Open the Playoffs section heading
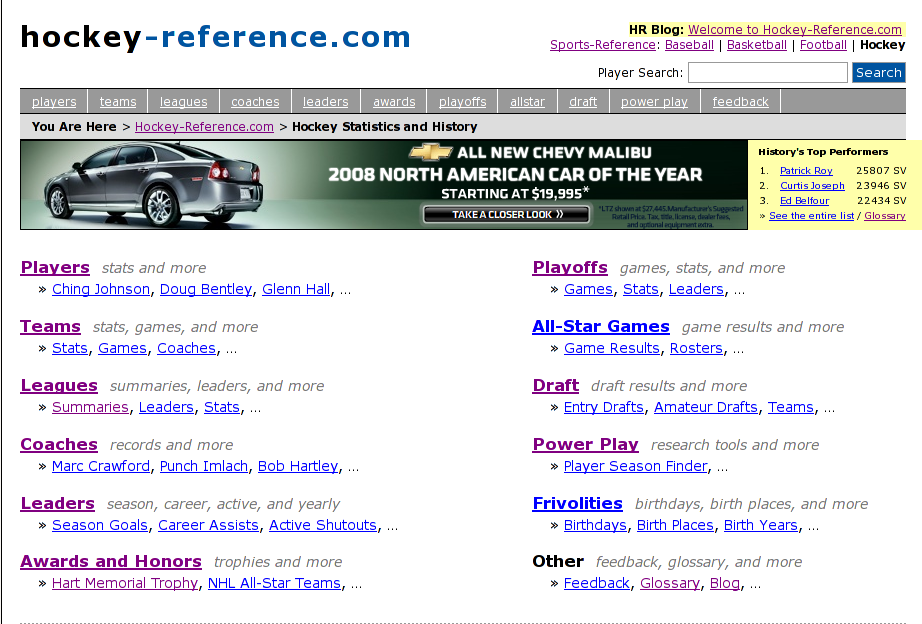Image resolution: width=922 pixels, height=624 pixels. point(570,267)
